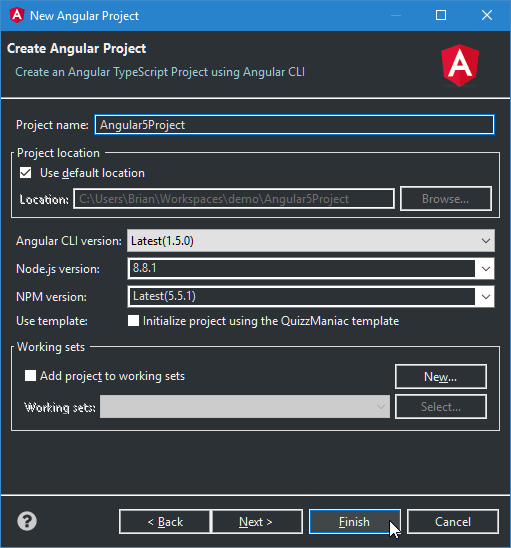Uncheck Use default location
This screenshot has height=548, width=511.
[x=26, y=173]
